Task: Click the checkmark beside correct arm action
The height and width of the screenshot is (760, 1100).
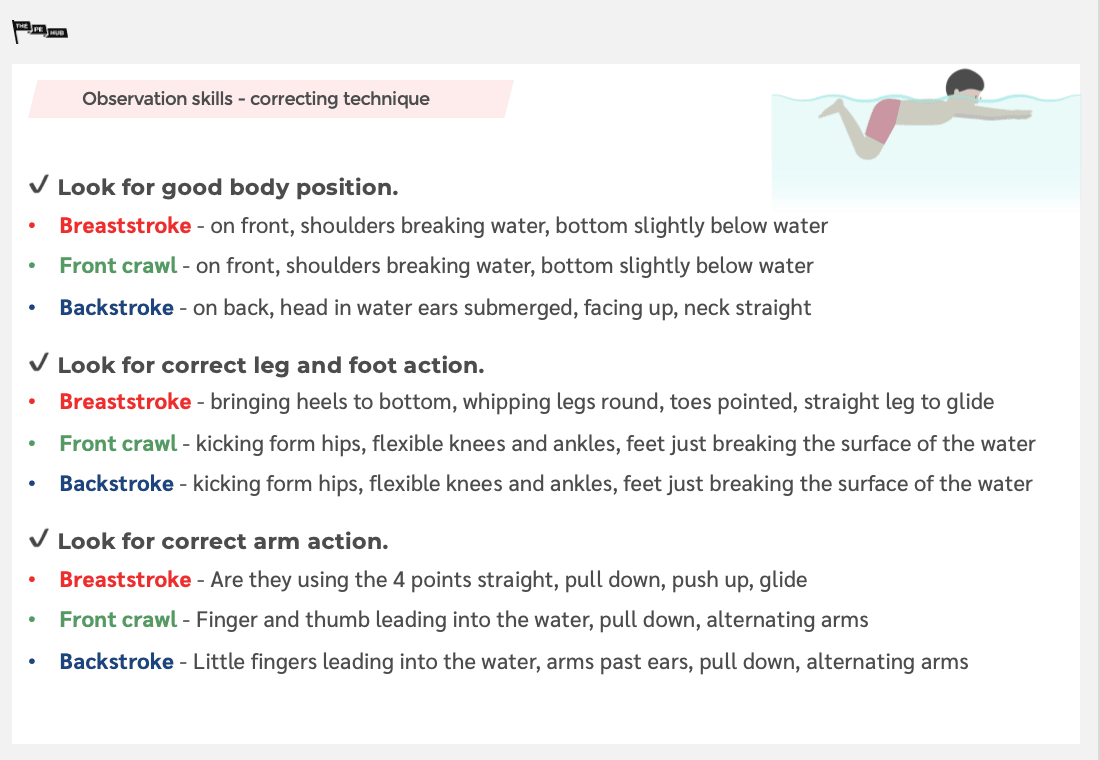Action: coord(40,540)
